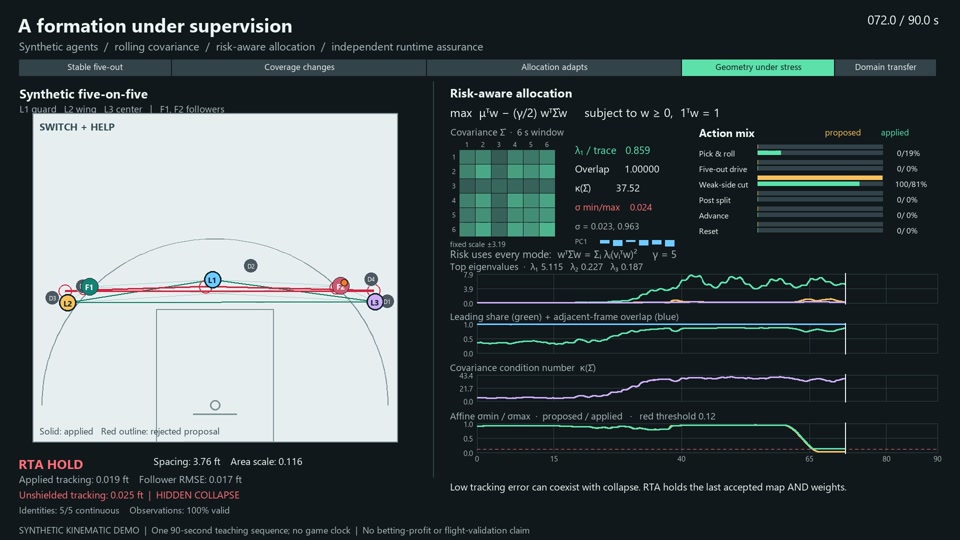The height and width of the screenshot is (540, 960).
Task: Click the 'fixed scale ±3.19' caption
Action: click(478, 244)
